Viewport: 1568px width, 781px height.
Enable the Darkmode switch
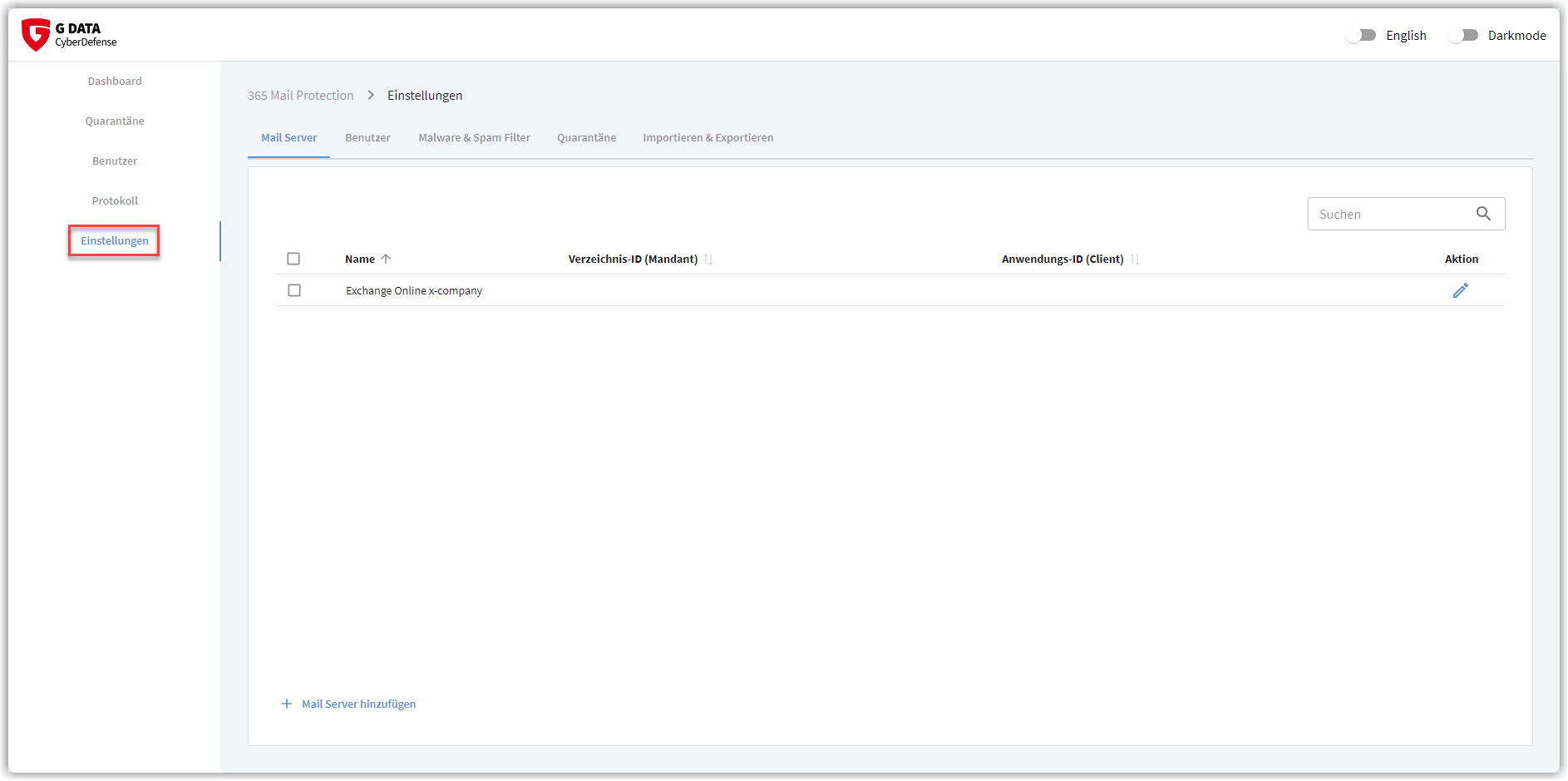pos(1463,35)
